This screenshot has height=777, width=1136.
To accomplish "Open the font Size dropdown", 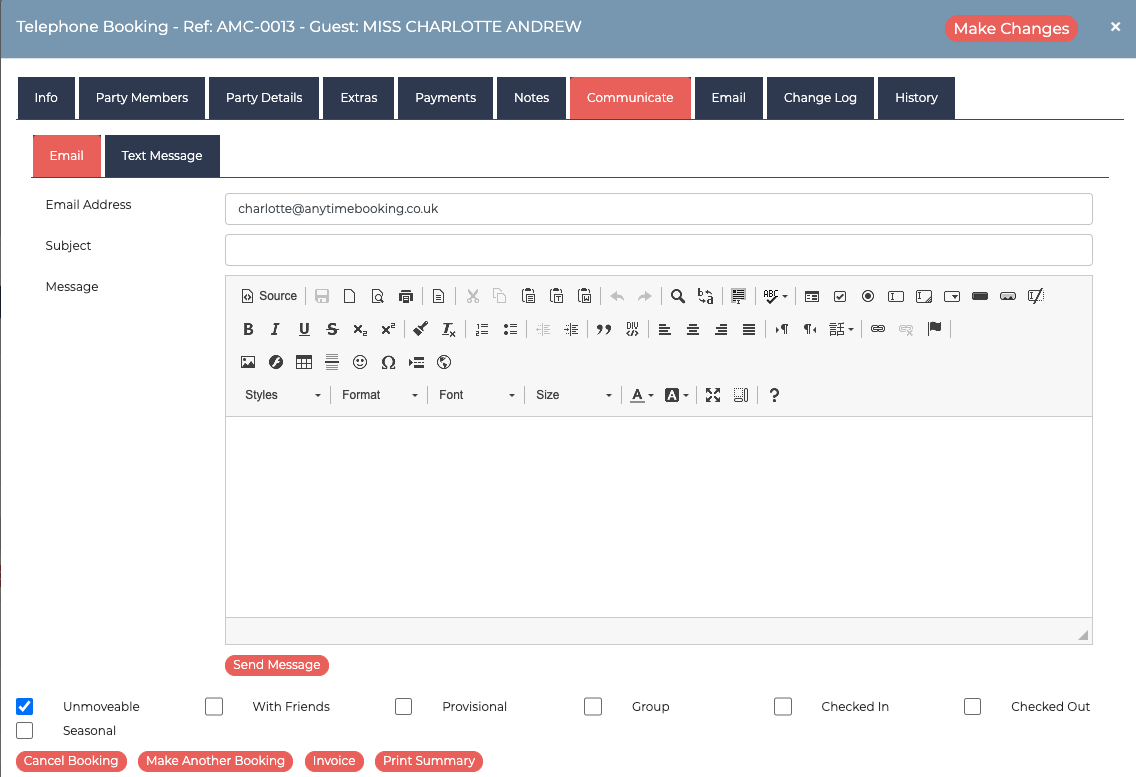I will pos(573,395).
